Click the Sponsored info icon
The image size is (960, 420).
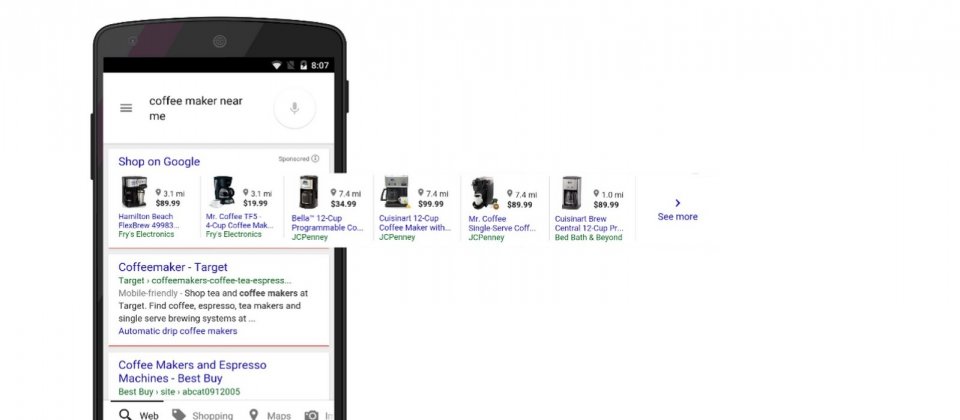point(315,159)
